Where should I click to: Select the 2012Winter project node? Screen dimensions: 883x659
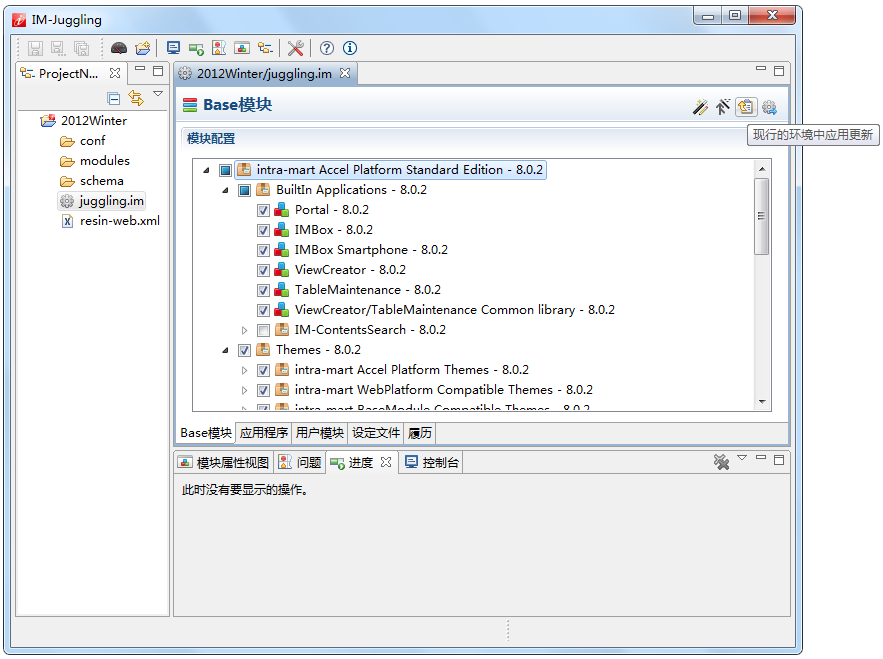tap(84, 121)
